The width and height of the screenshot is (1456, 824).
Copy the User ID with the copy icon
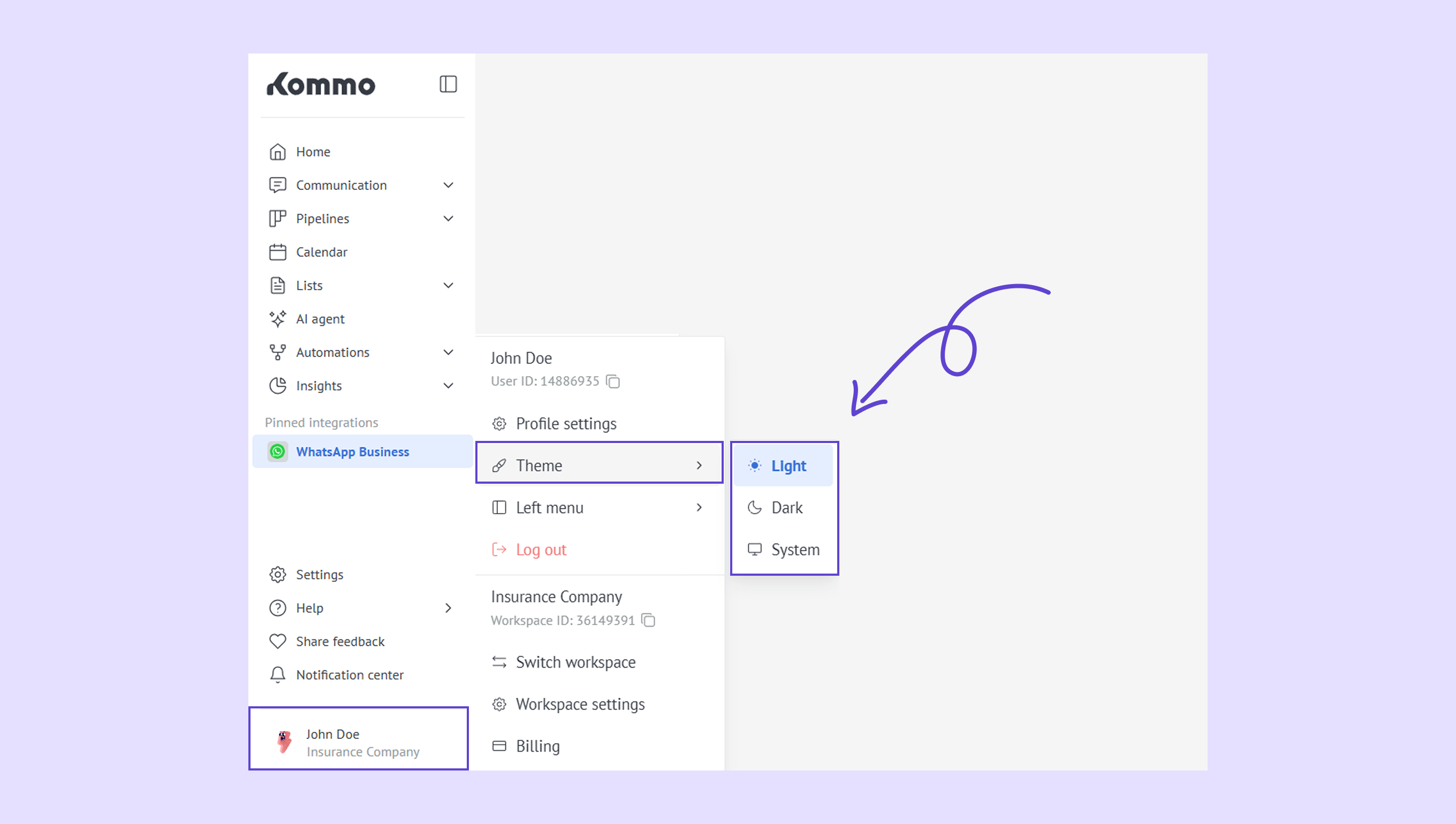[613, 382]
